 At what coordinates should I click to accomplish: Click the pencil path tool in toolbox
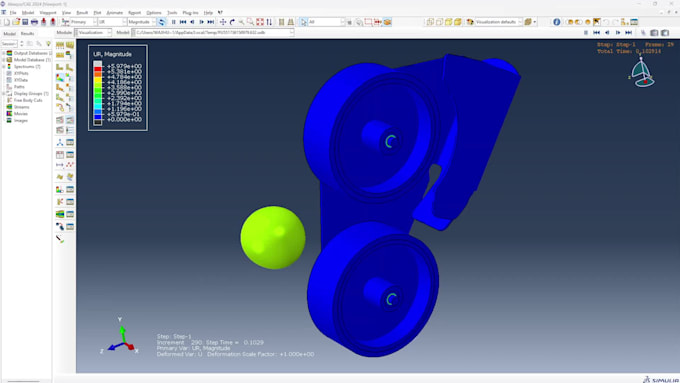click(60, 239)
